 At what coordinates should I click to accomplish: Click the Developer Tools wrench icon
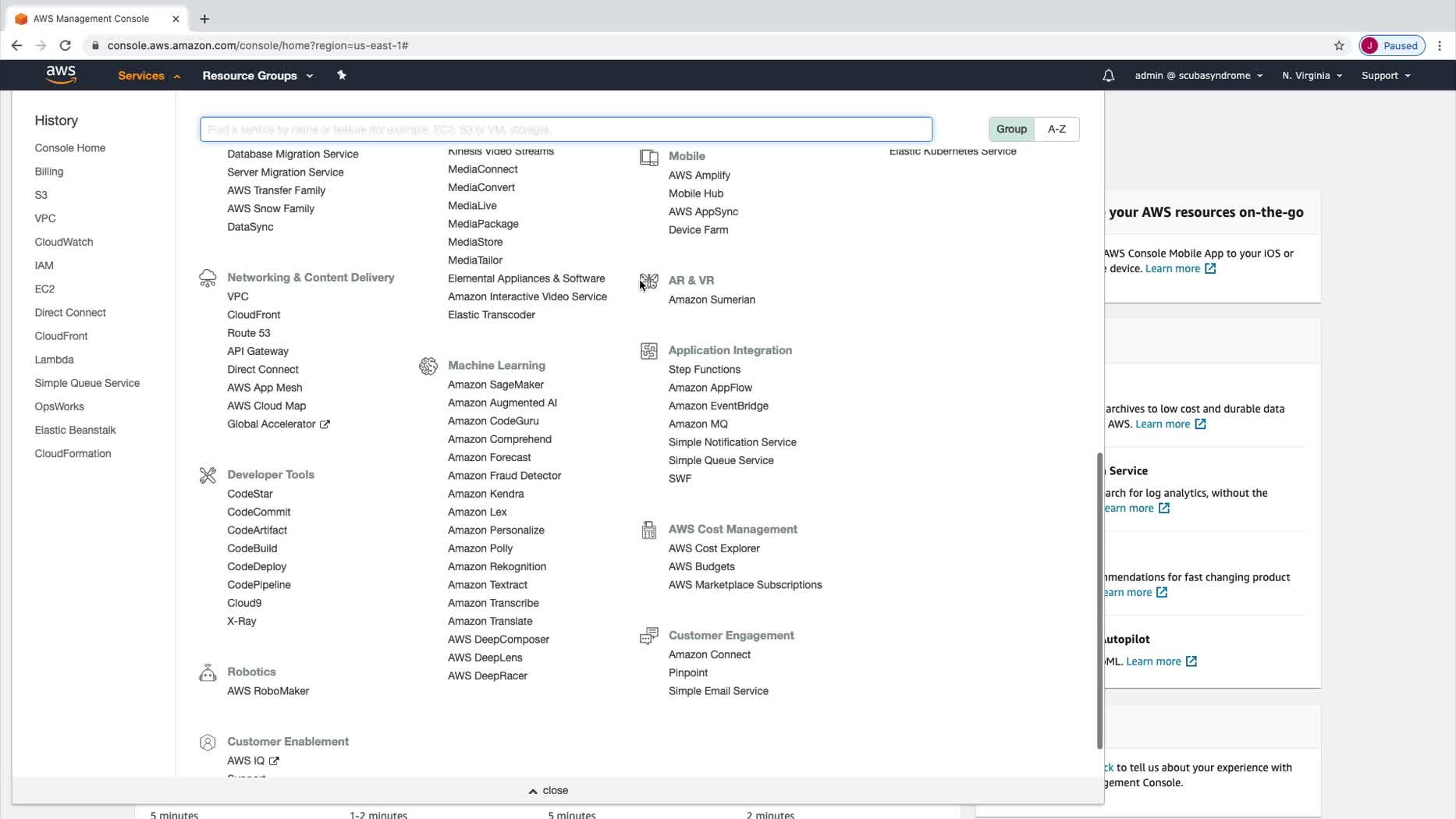[208, 475]
